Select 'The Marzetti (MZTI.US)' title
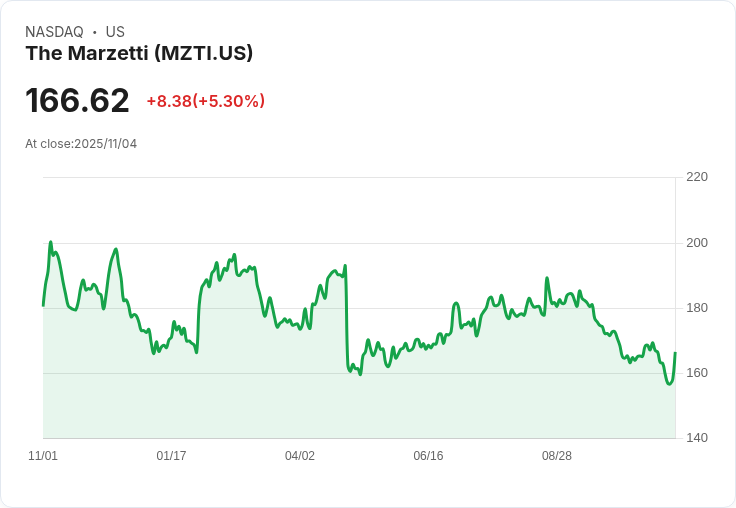 [139, 53]
